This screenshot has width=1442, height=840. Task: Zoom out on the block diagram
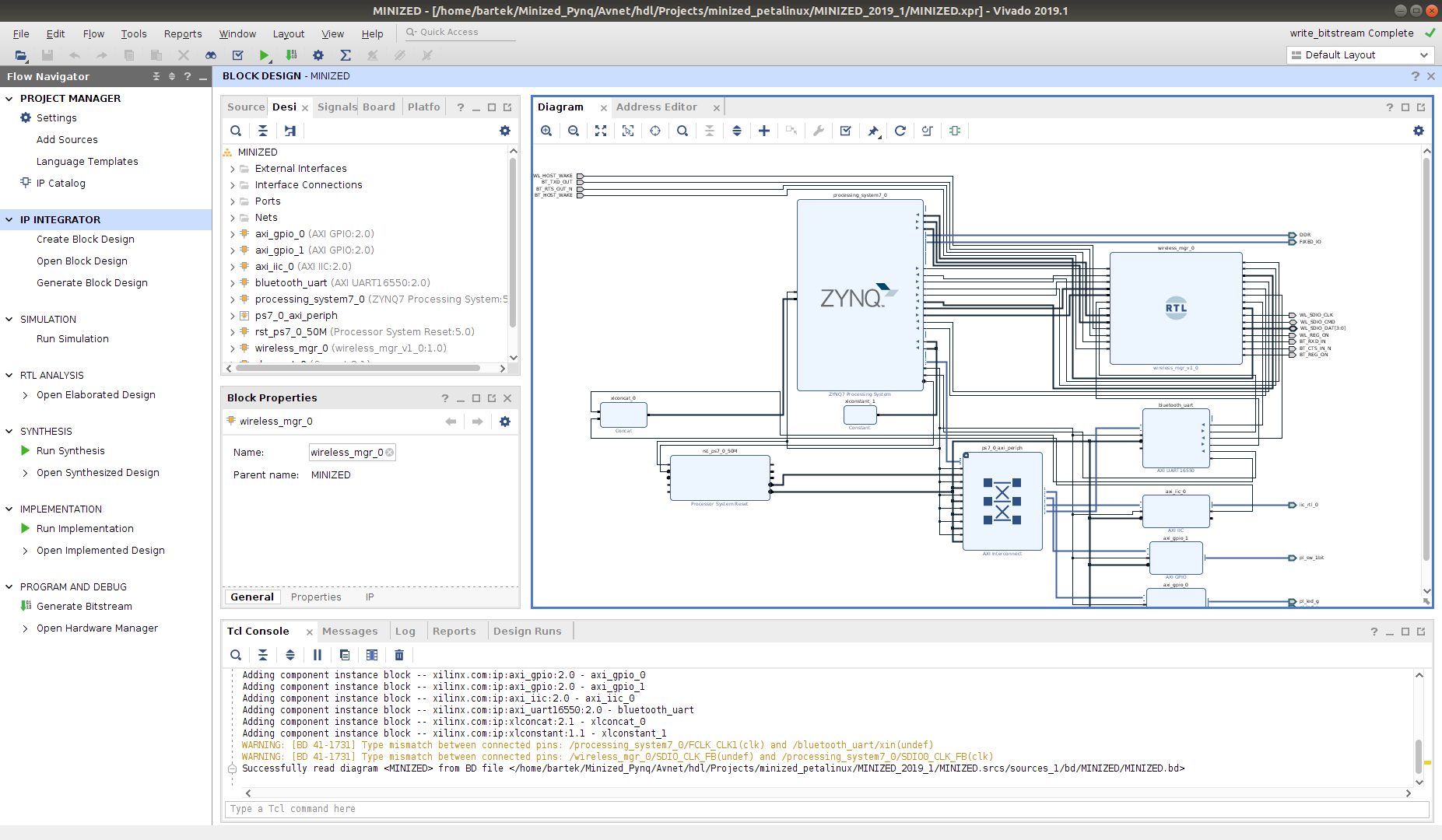coord(574,131)
